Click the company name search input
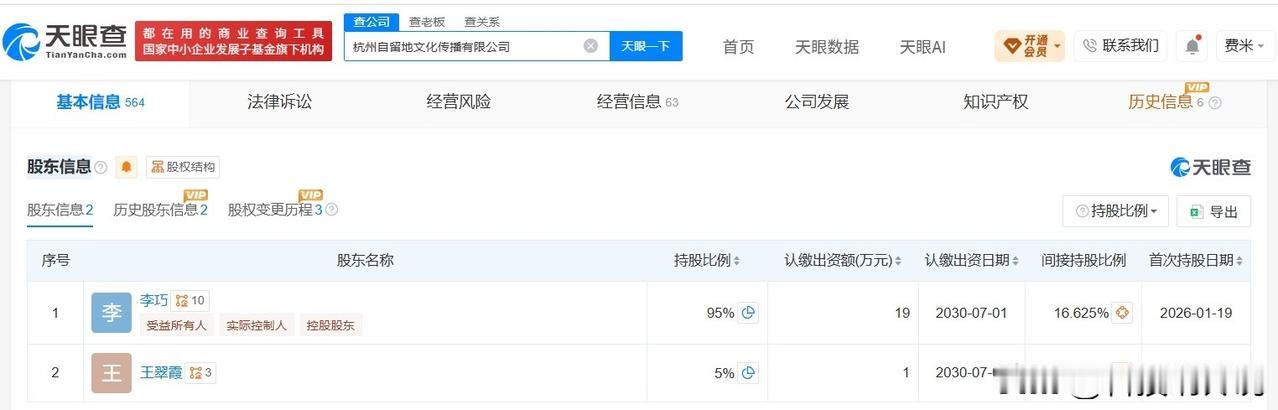1278x410 pixels. click(465, 46)
